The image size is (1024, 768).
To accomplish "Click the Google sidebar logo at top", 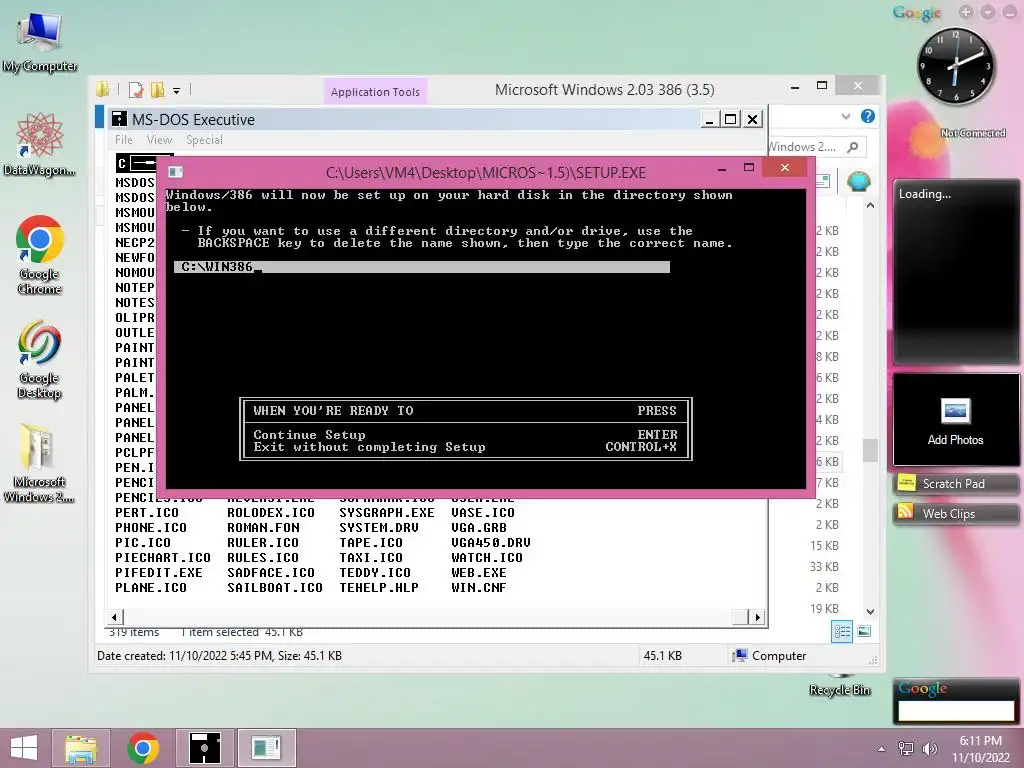I will [x=917, y=12].
